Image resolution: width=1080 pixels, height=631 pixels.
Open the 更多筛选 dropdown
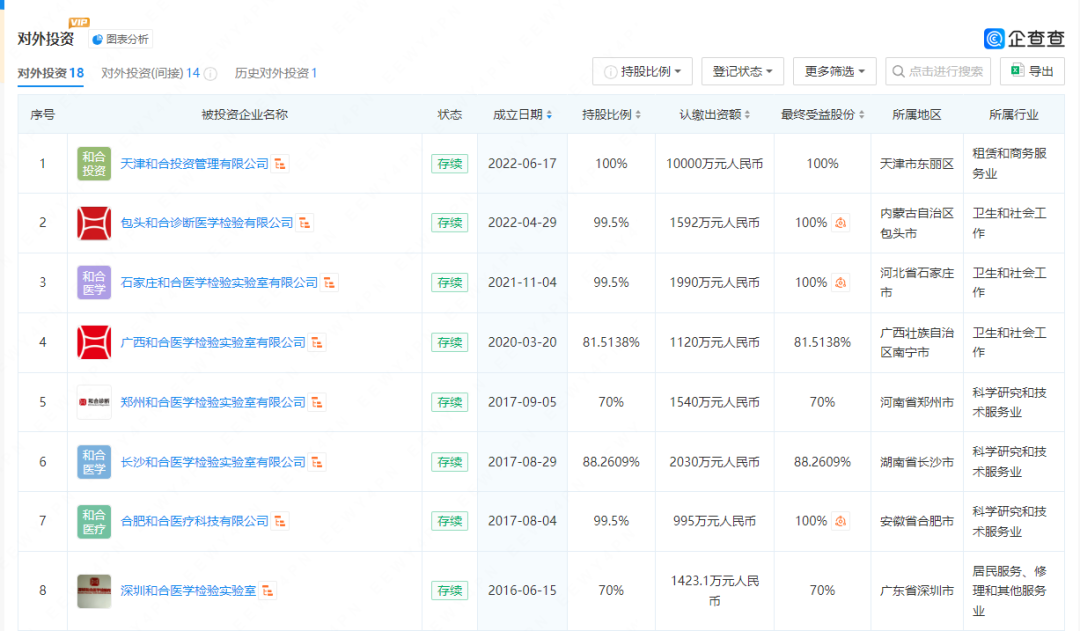834,72
